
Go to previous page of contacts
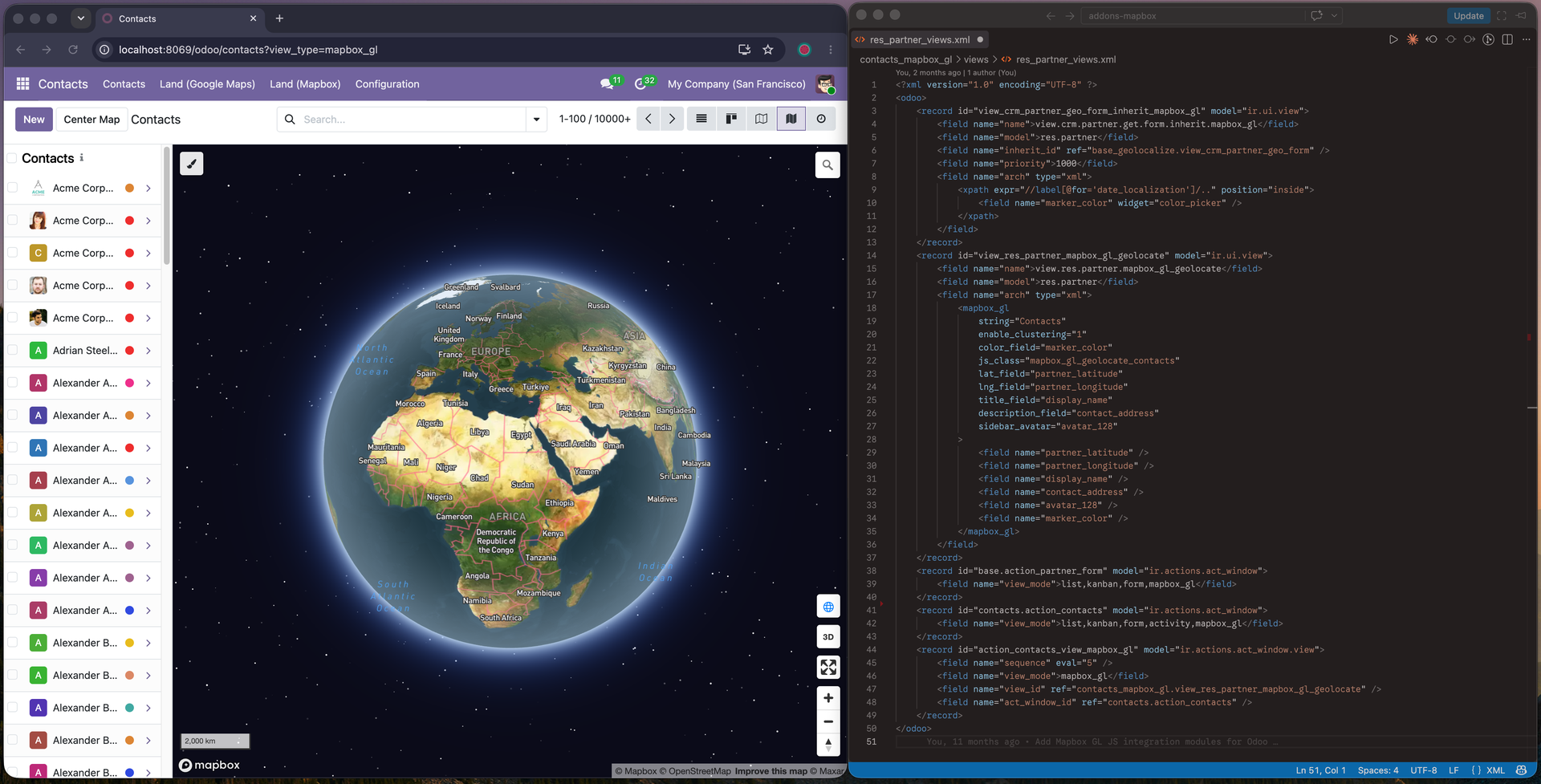click(649, 119)
